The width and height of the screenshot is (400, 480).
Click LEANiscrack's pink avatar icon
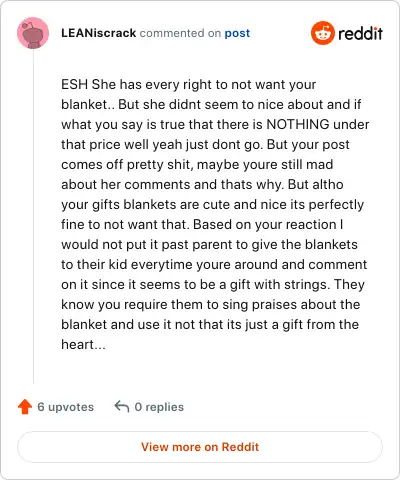point(33,33)
